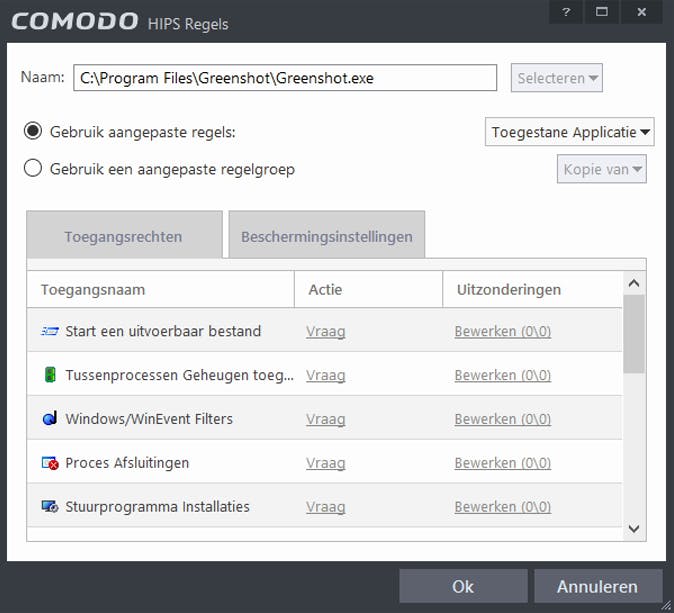
Task: Expand the Selecteren dropdown
Action: (x=557, y=78)
